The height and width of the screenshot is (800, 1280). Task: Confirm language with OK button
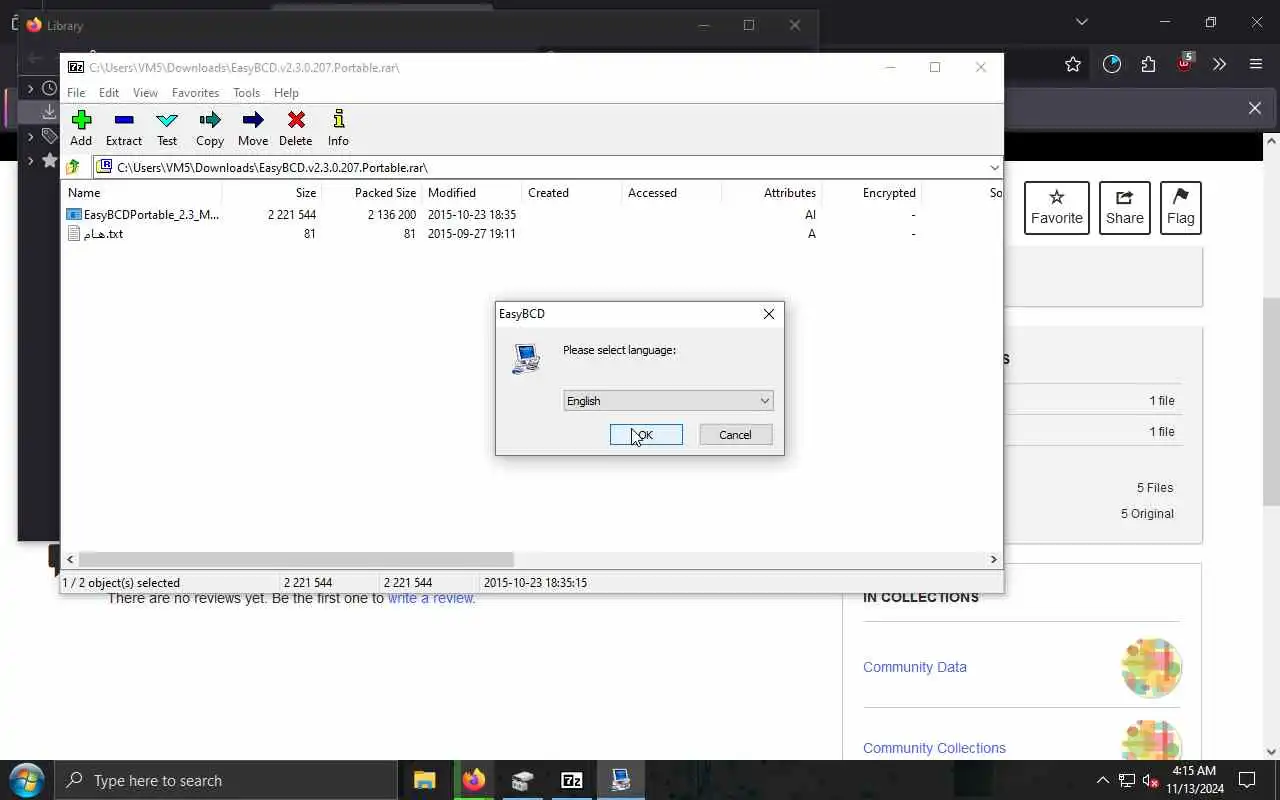[646, 435]
